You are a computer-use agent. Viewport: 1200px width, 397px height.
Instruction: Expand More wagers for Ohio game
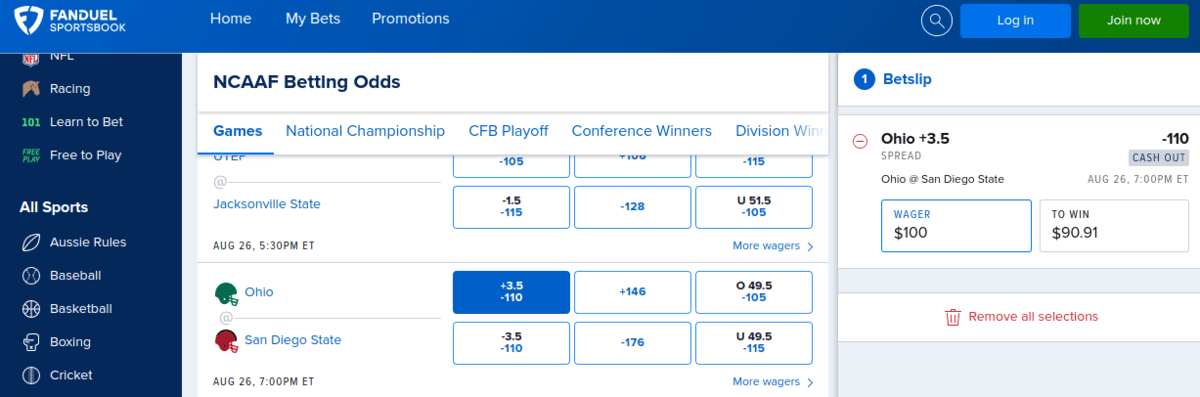pos(773,381)
